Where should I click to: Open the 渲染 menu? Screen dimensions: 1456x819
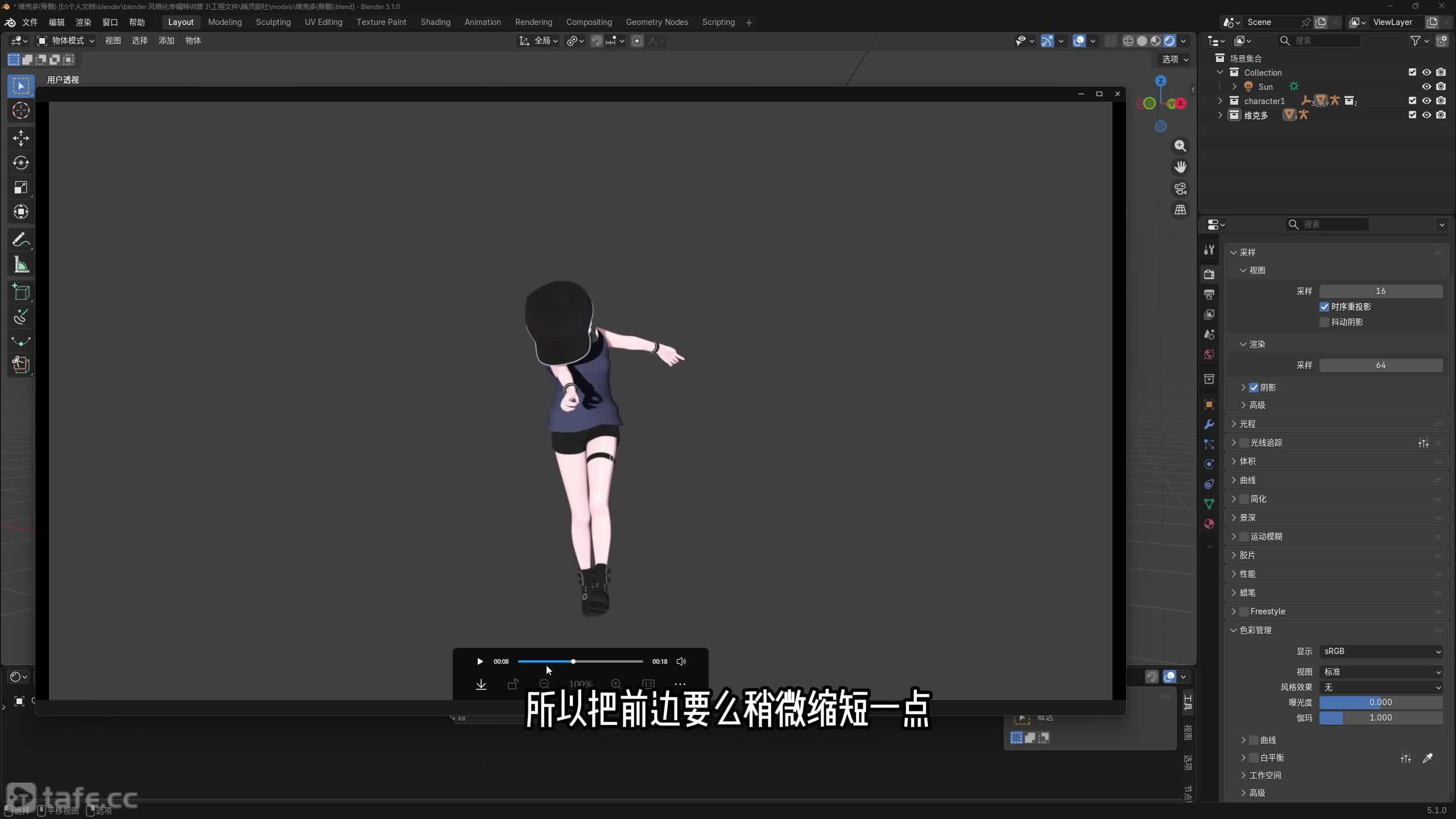click(83, 22)
